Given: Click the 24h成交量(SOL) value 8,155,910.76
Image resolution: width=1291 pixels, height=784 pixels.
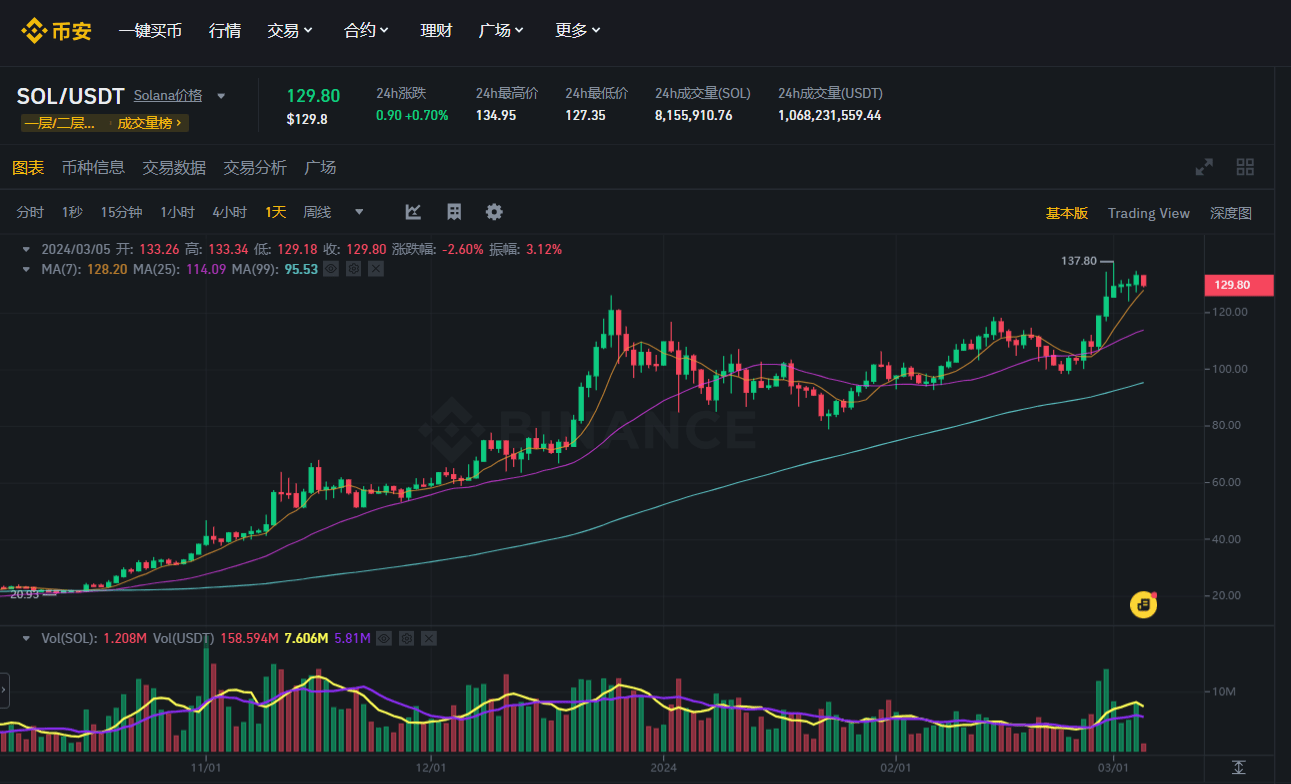Looking at the screenshot, I should [694, 115].
